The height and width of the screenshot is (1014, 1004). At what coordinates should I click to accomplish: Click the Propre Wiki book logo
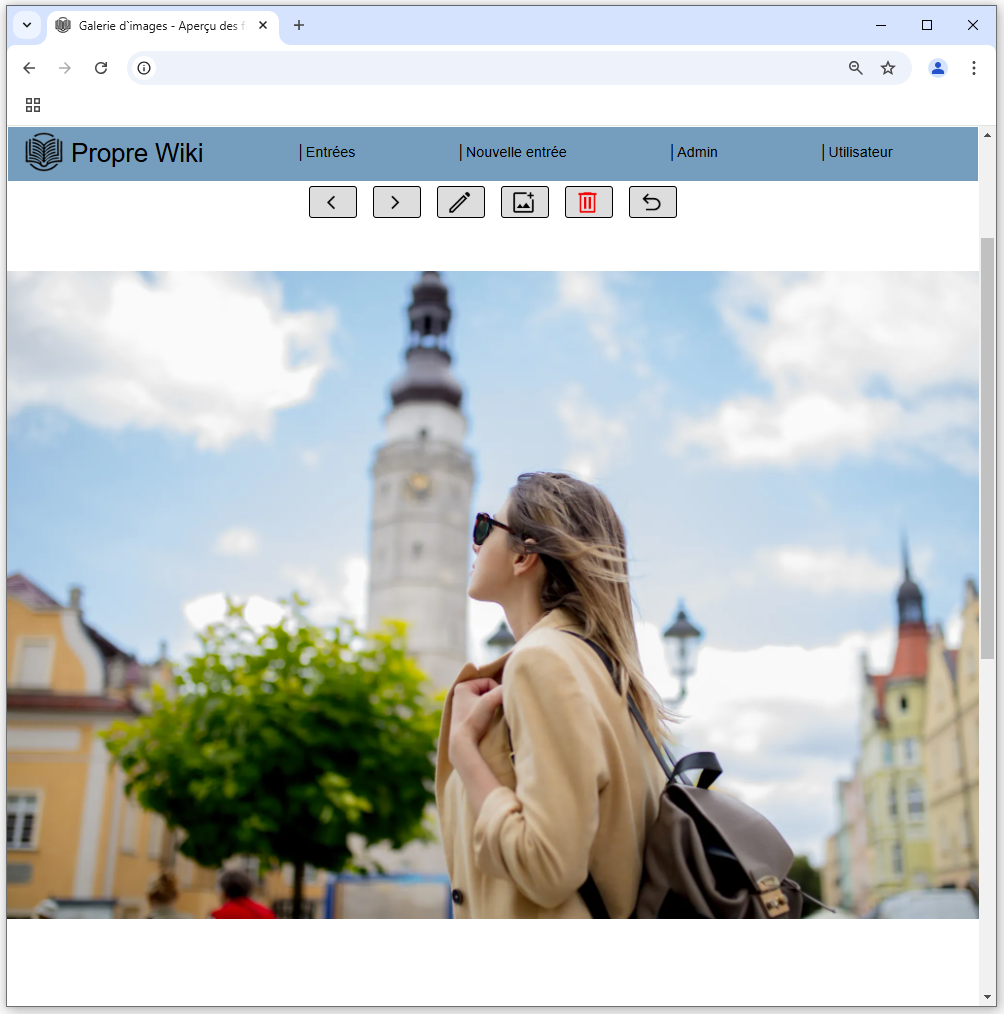pyautogui.click(x=43, y=152)
